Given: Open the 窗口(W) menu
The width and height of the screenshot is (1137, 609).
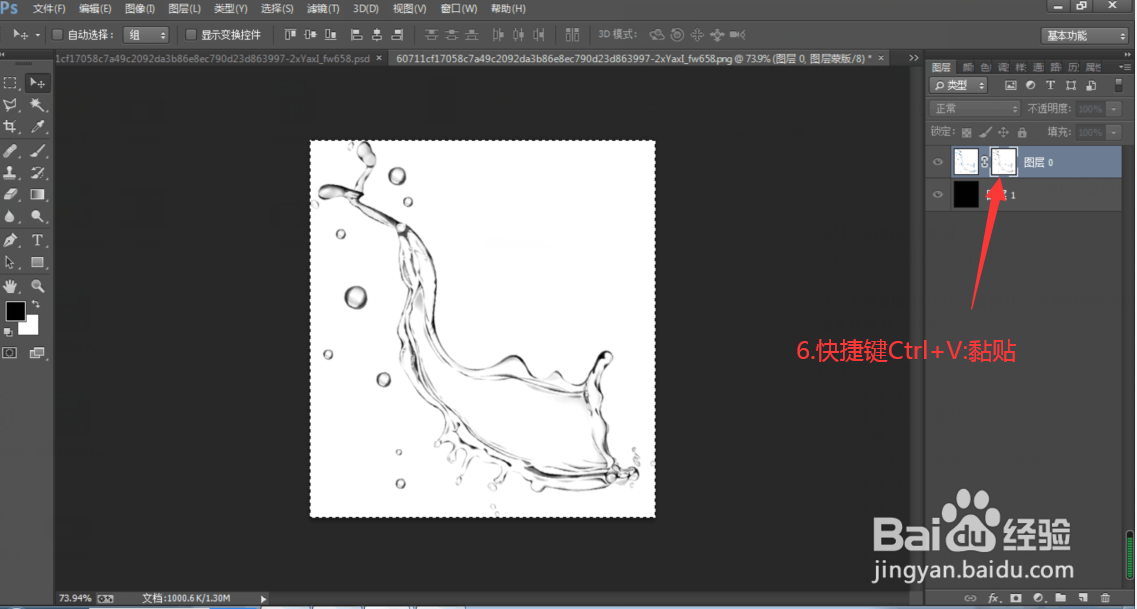Looking at the screenshot, I should coord(458,9).
